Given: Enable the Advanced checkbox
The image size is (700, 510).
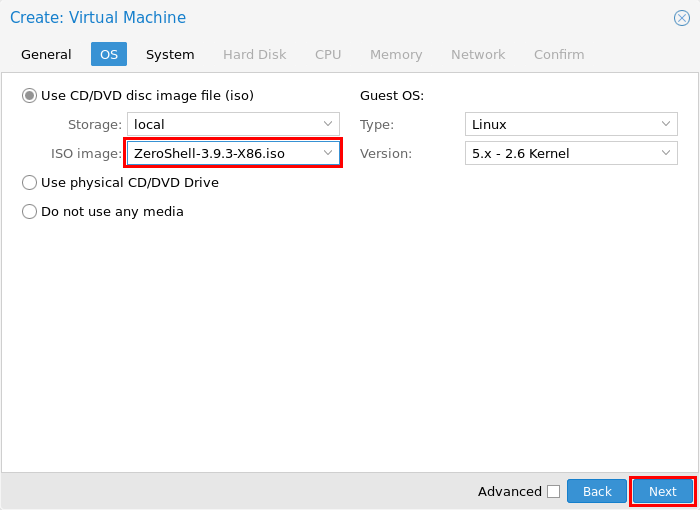Looking at the screenshot, I should coord(554,491).
